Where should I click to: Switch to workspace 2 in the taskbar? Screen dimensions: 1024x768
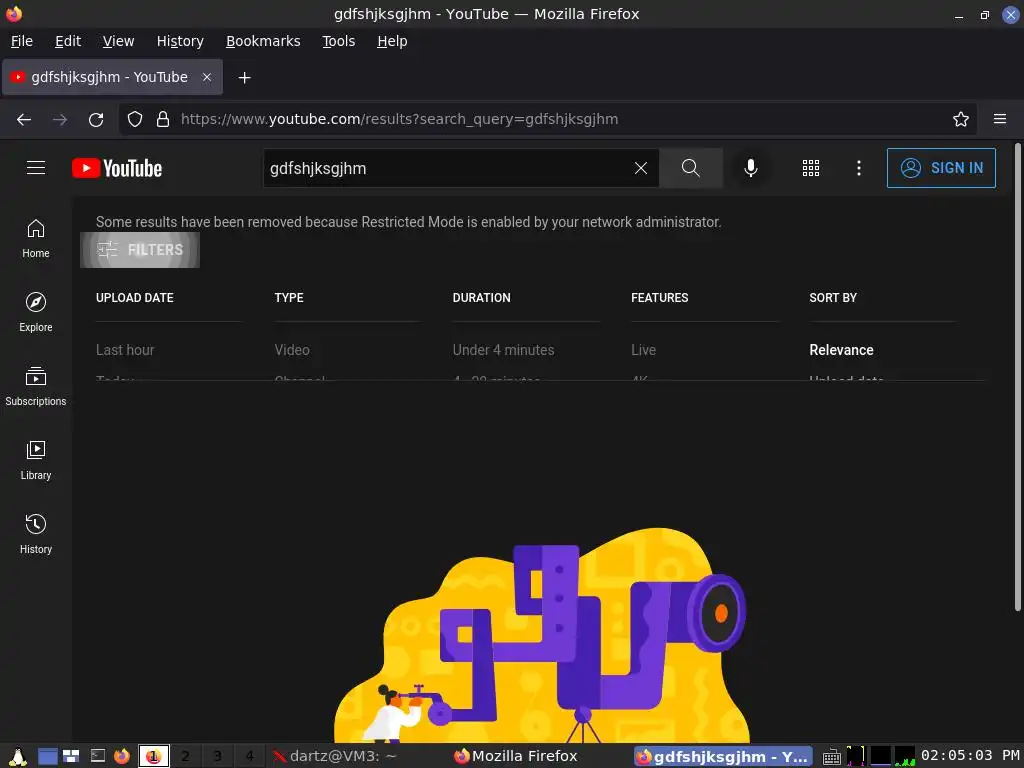pyautogui.click(x=185, y=756)
